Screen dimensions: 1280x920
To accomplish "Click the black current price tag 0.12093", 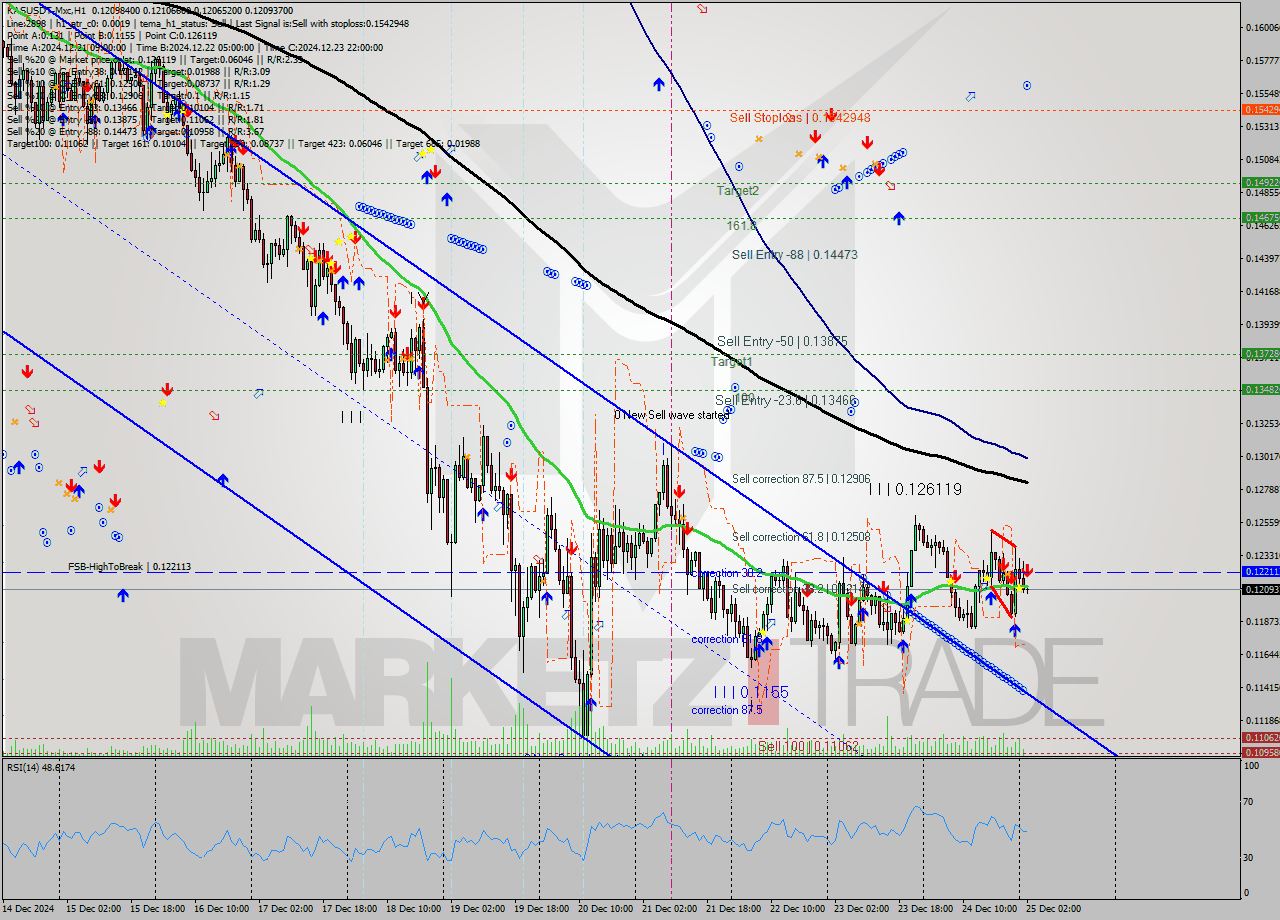I will pyautogui.click(x=1260, y=589).
